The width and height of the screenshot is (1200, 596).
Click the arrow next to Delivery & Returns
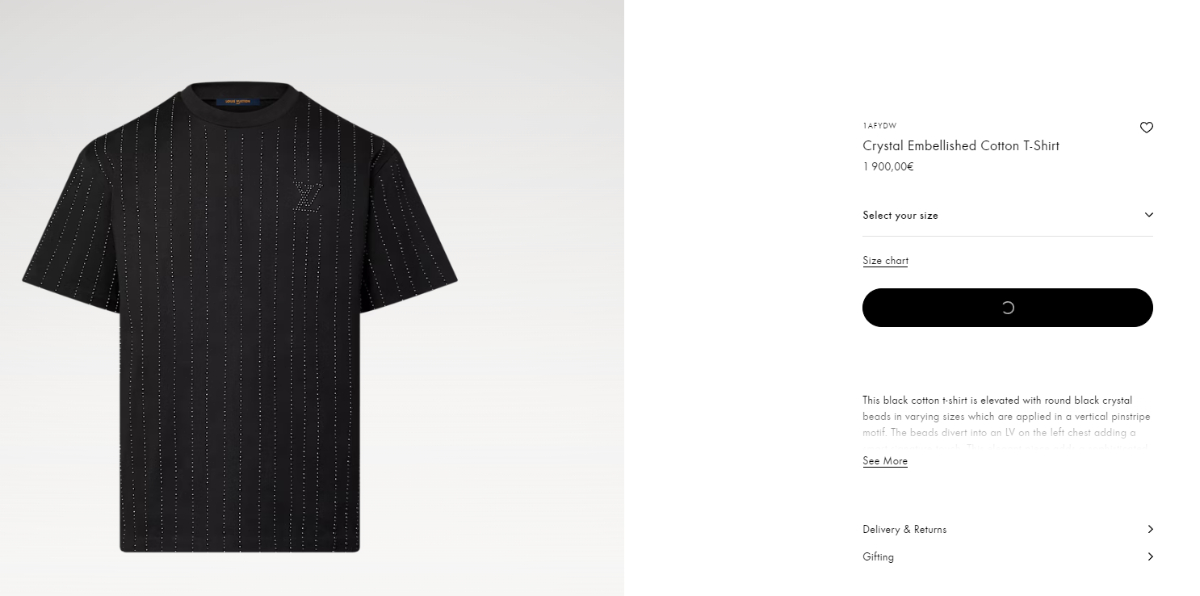click(1150, 529)
